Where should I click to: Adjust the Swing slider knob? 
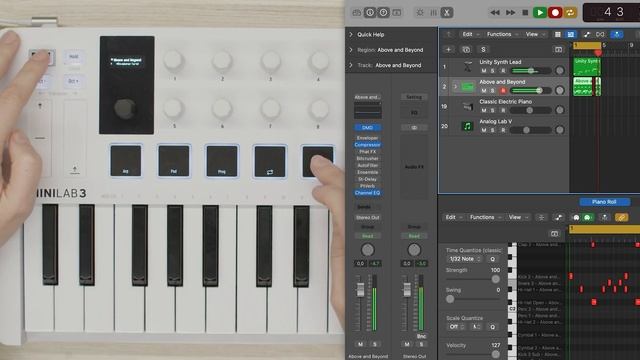[x=450, y=299]
